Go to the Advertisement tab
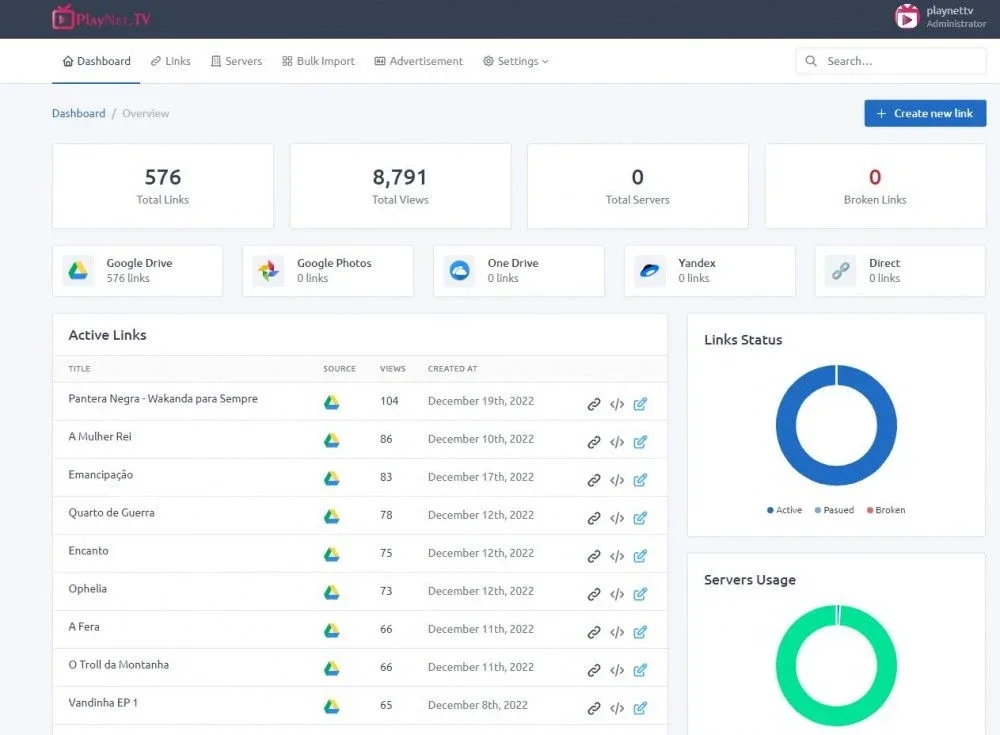This screenshot has width=1000, height=735. pyautogui.click(x=418, y=61)
